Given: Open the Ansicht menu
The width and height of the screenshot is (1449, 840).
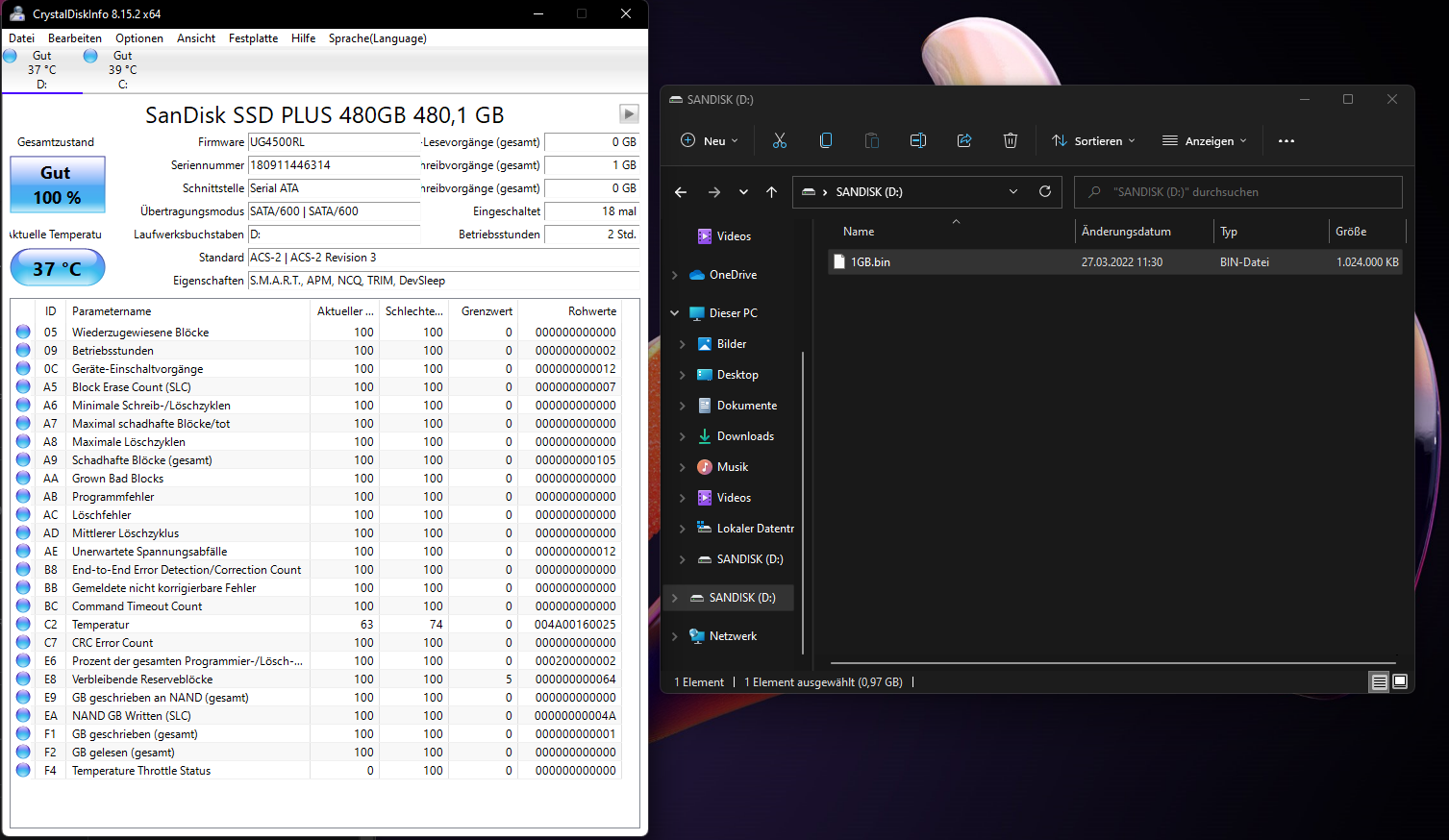Looking at the screenshot, I should coord(196,38).
